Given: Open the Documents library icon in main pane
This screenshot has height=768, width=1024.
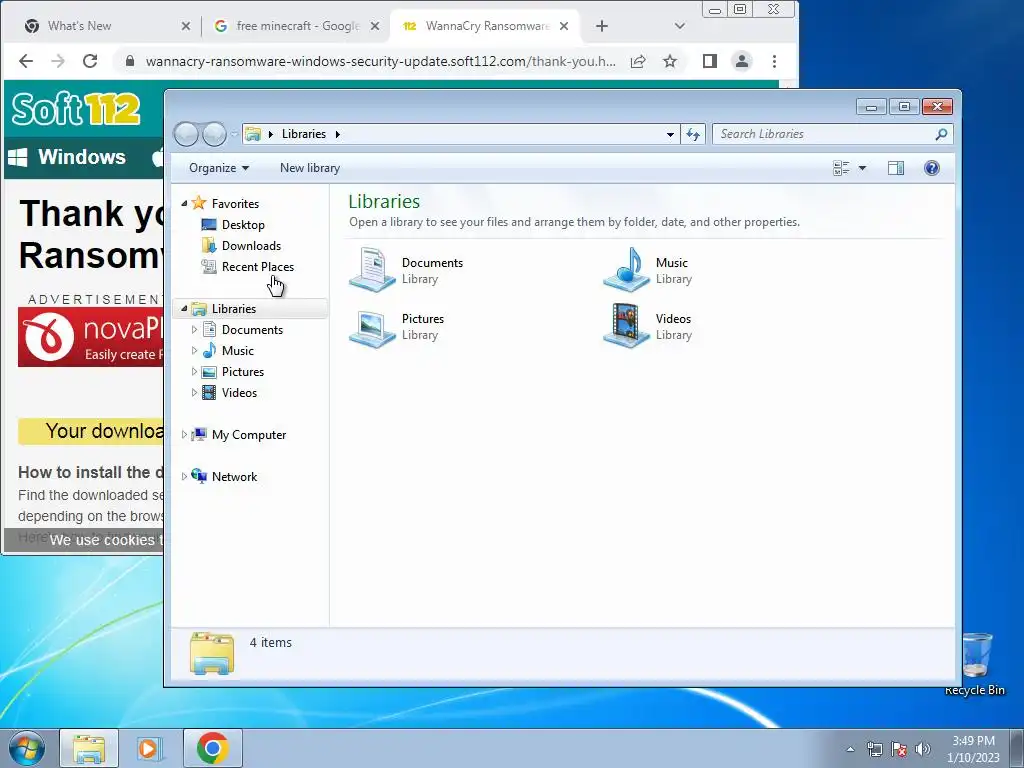Looking at the screenshot, I should coord(372,269).
